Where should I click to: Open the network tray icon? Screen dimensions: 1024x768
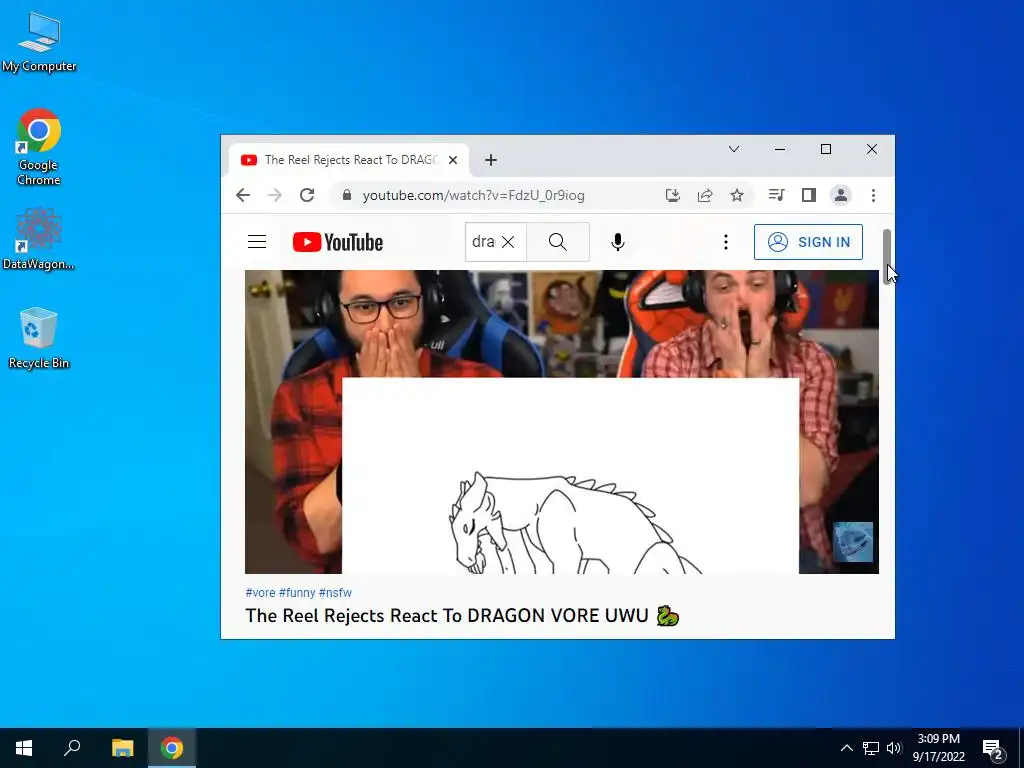pyautogui.click(x=871, y=748)
